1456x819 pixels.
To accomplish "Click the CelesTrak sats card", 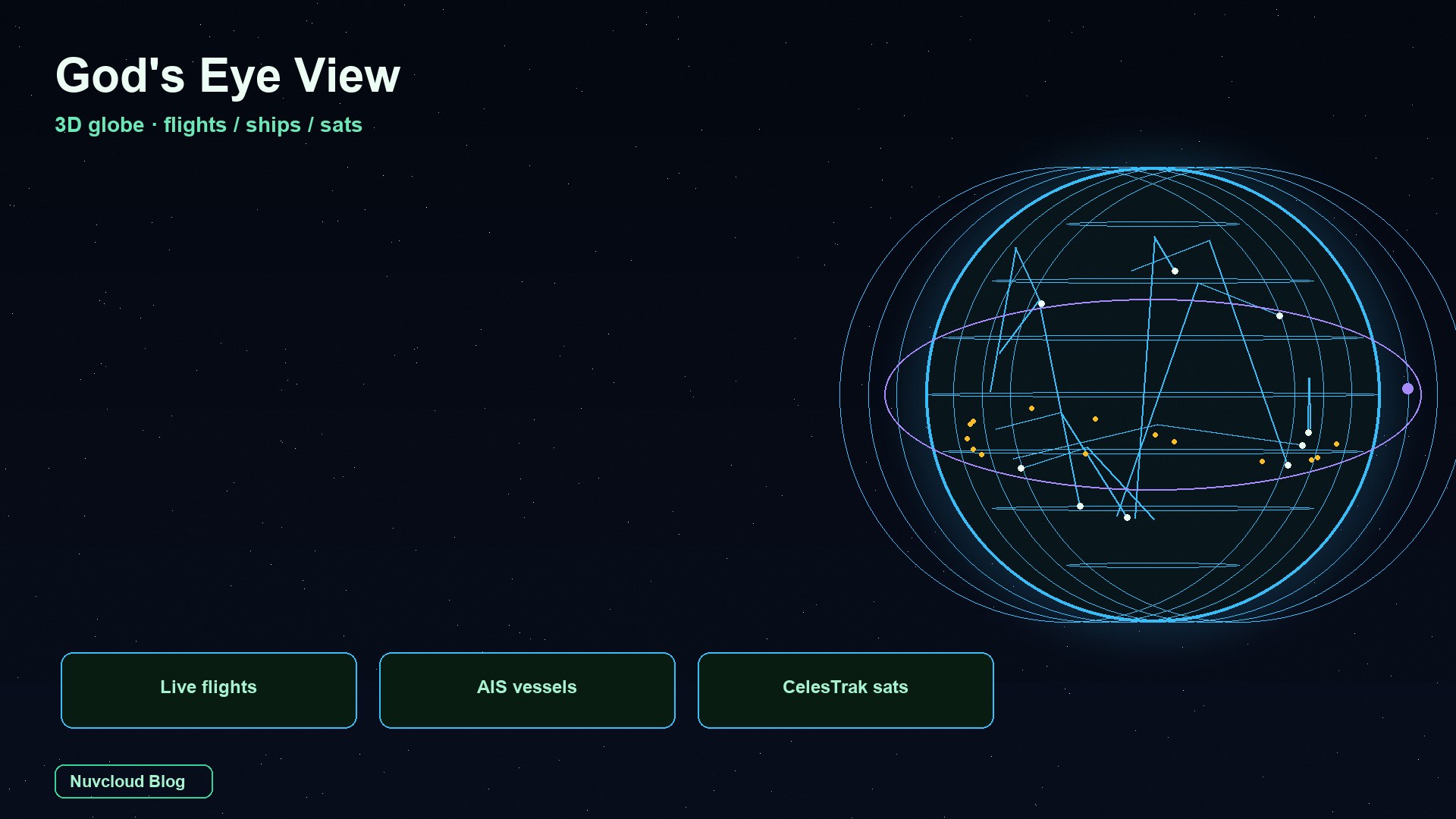I will pyautogui.click(x=846, y=690).
